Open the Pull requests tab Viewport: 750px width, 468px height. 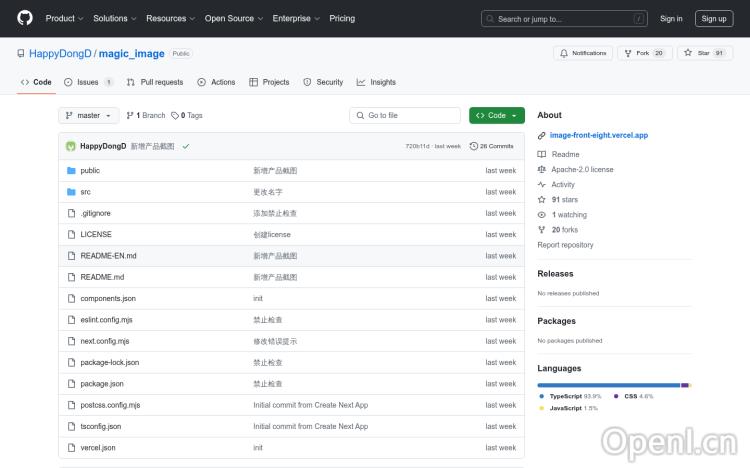[x=155, y=82]
